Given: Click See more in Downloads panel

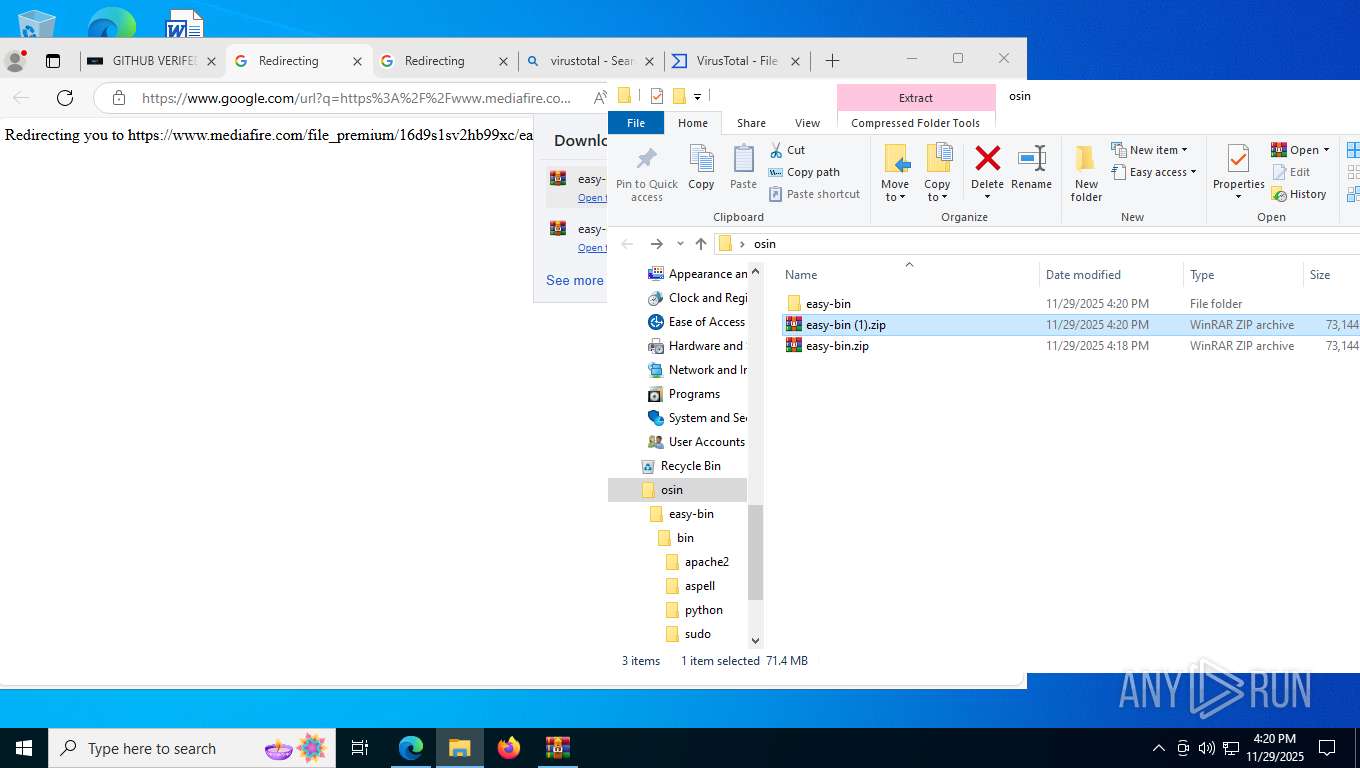Looking at the screenshot, I should point(575,281).
